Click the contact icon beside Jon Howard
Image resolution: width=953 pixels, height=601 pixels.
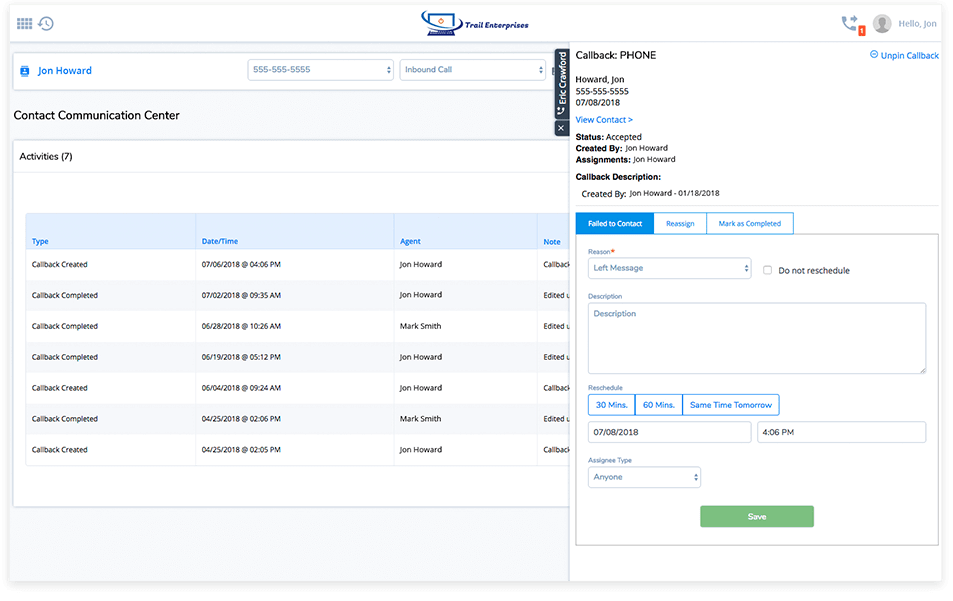click(x=25, y=71)
